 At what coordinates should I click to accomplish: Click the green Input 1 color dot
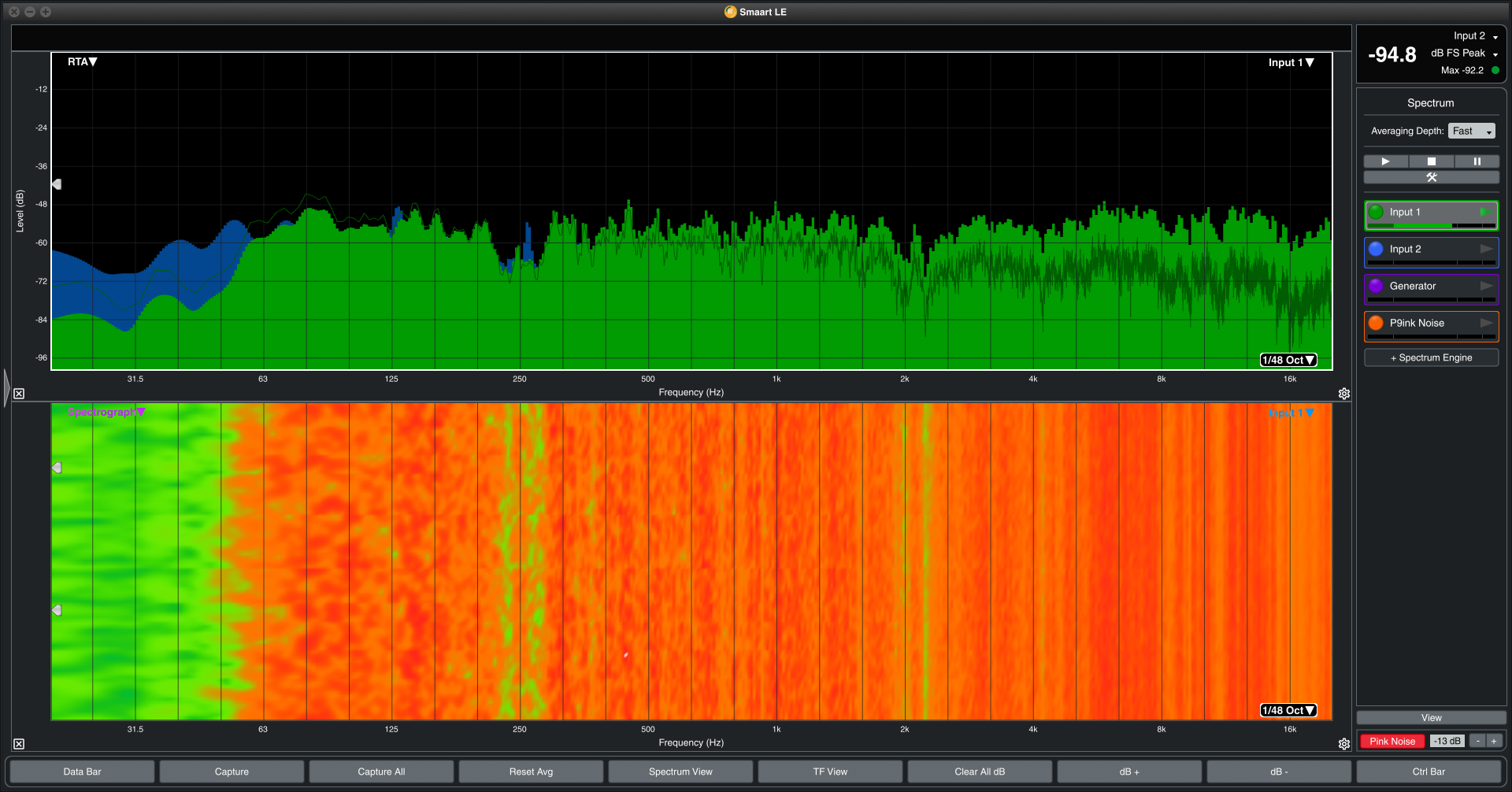[1376, 212]
